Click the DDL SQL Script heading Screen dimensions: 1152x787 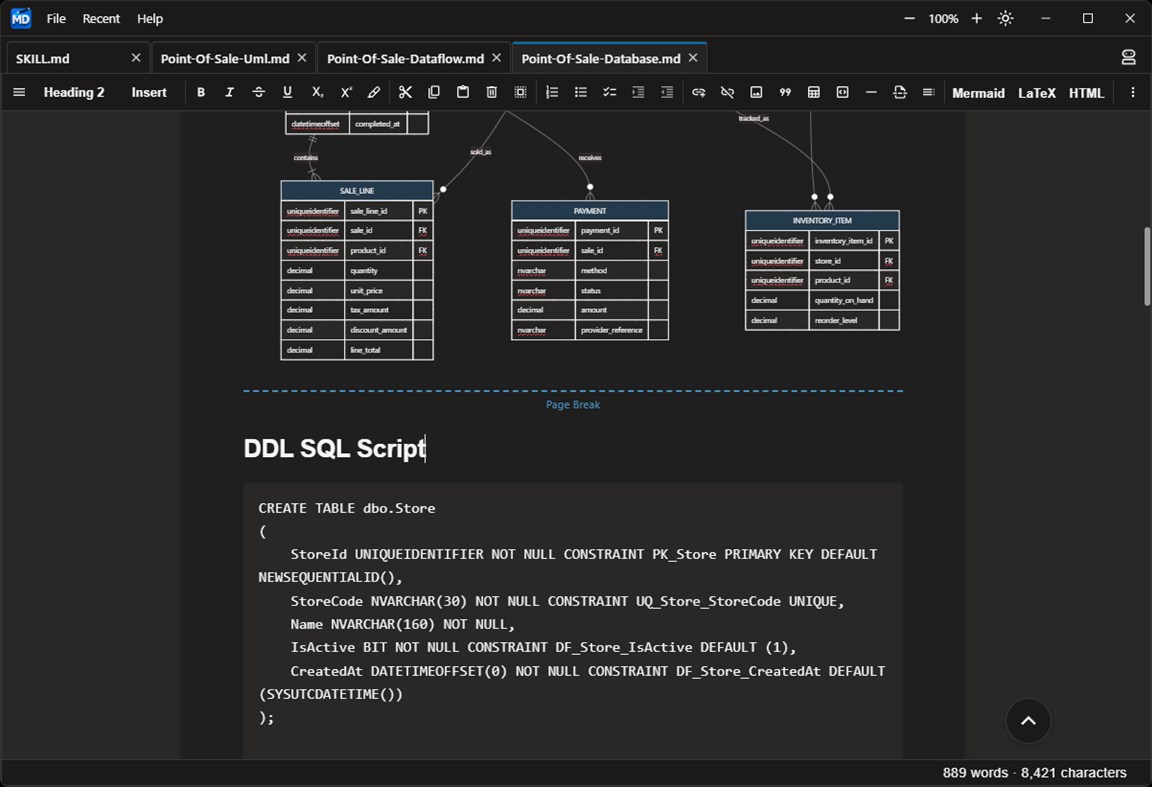(x=334, y=448)
